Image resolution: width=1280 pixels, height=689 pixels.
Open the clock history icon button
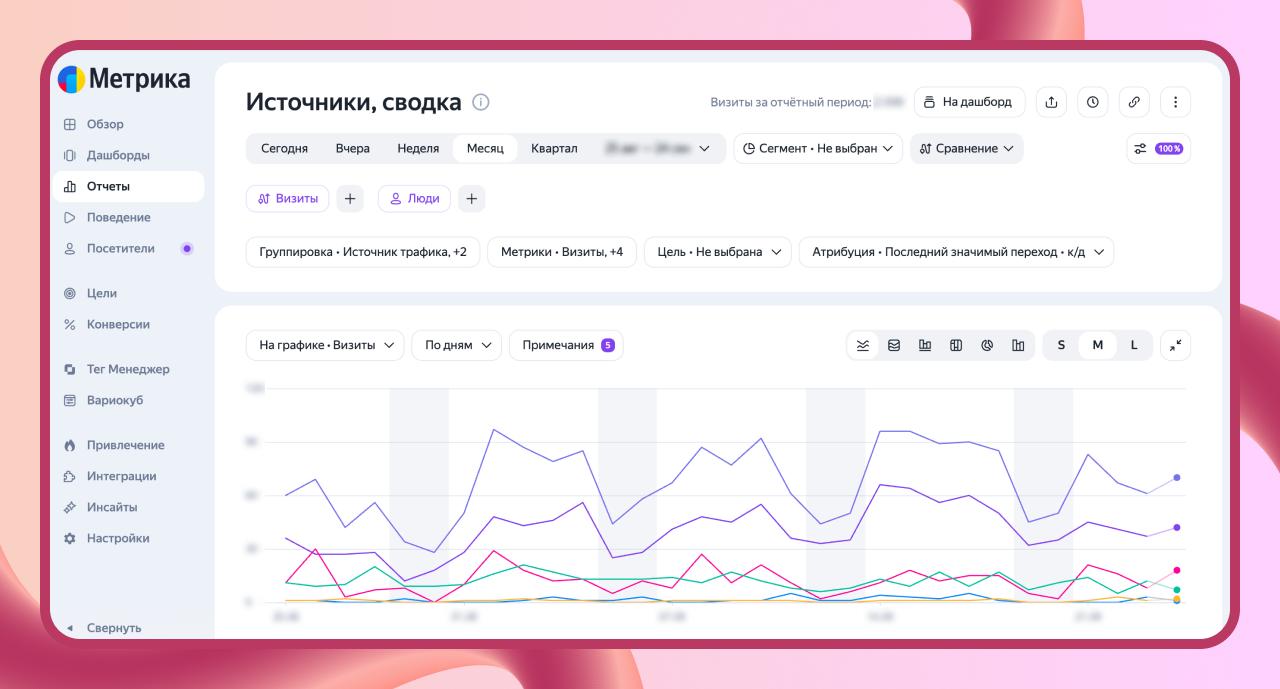point(1093,102)
